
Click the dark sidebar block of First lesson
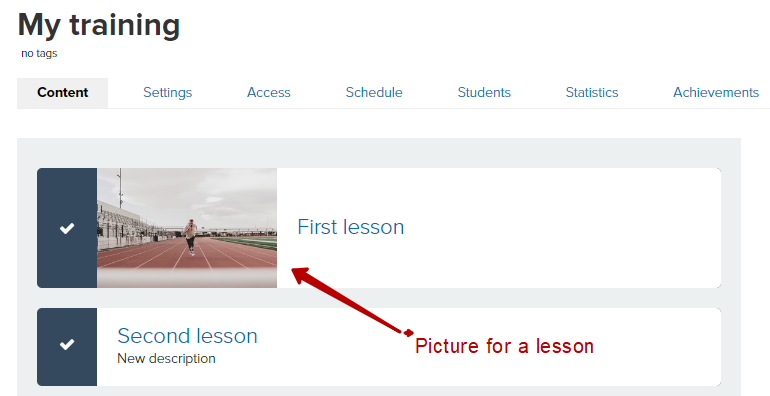coord(67,228)
